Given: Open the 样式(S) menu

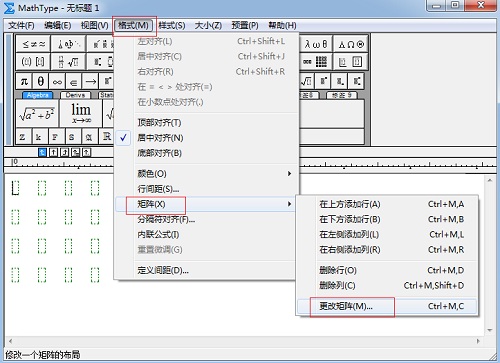Looking at the screenshot, I should 172,25.
